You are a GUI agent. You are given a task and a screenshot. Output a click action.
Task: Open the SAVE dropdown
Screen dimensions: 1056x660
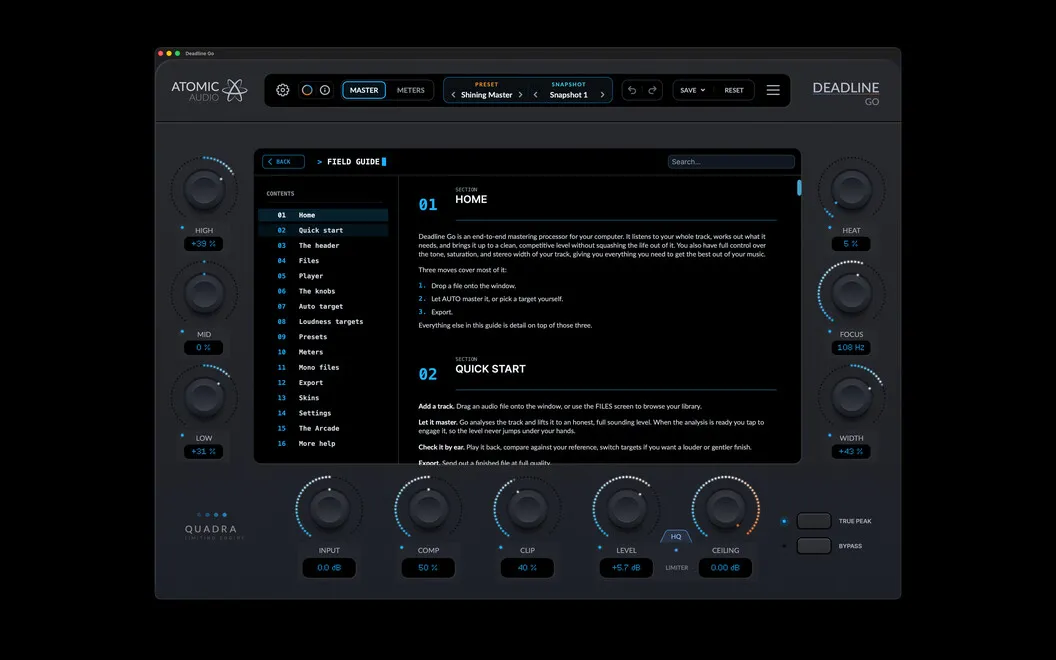tap(692, 90)
